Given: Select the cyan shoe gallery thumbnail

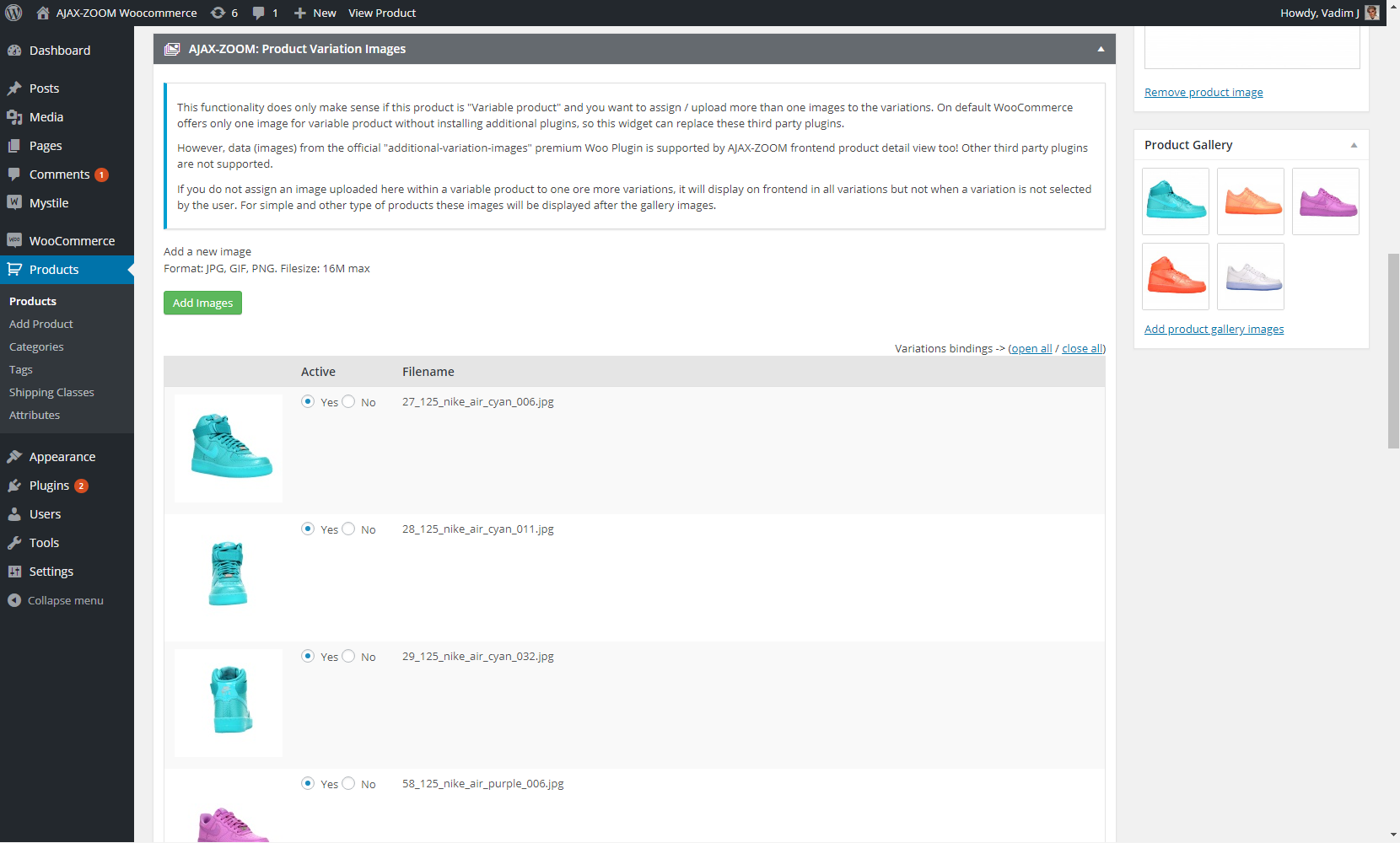Looking at the screenshot, I should click(1176, 201).
